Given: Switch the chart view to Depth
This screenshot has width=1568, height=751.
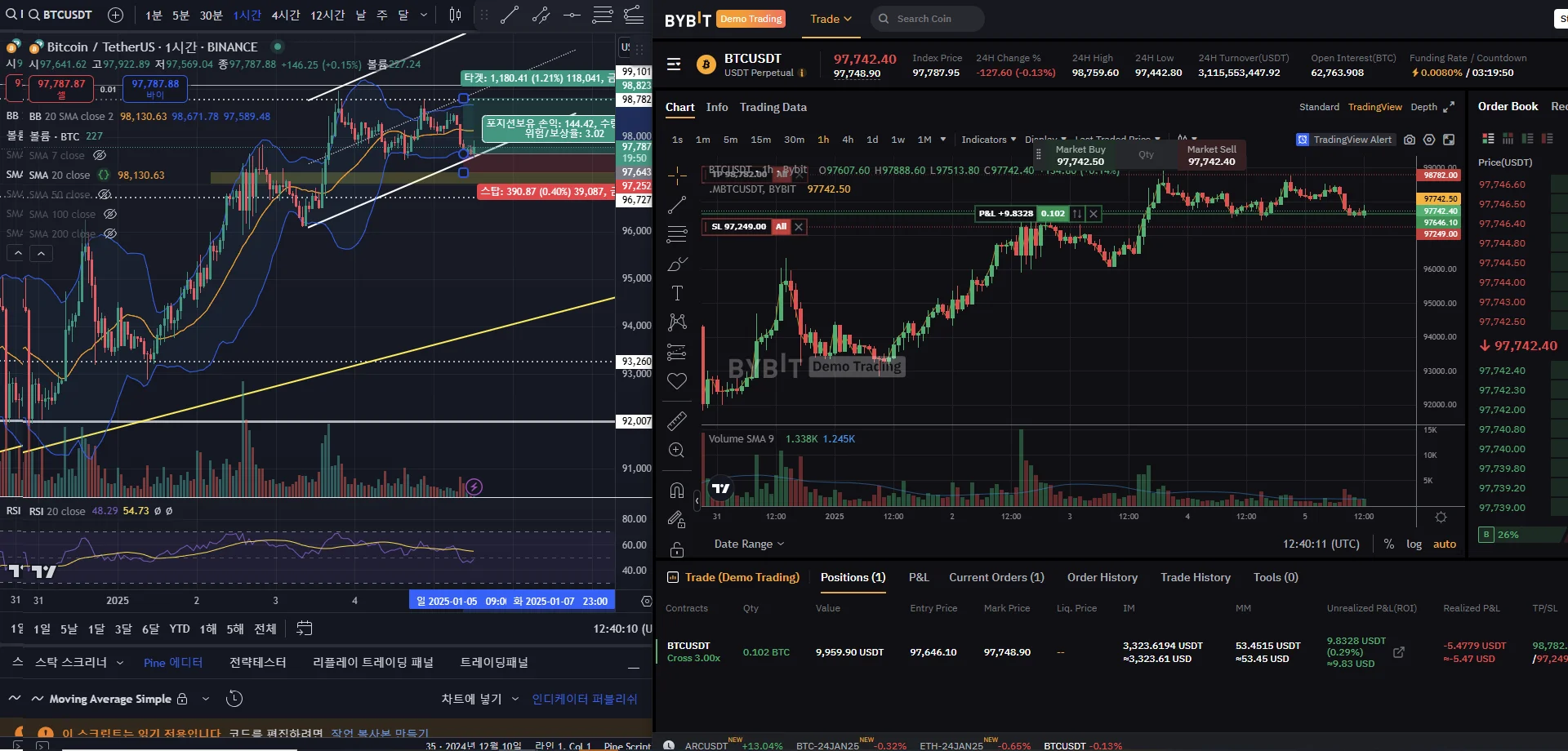Looking at the screenshot, I should pyautogui.click(x=1423, y=107).
